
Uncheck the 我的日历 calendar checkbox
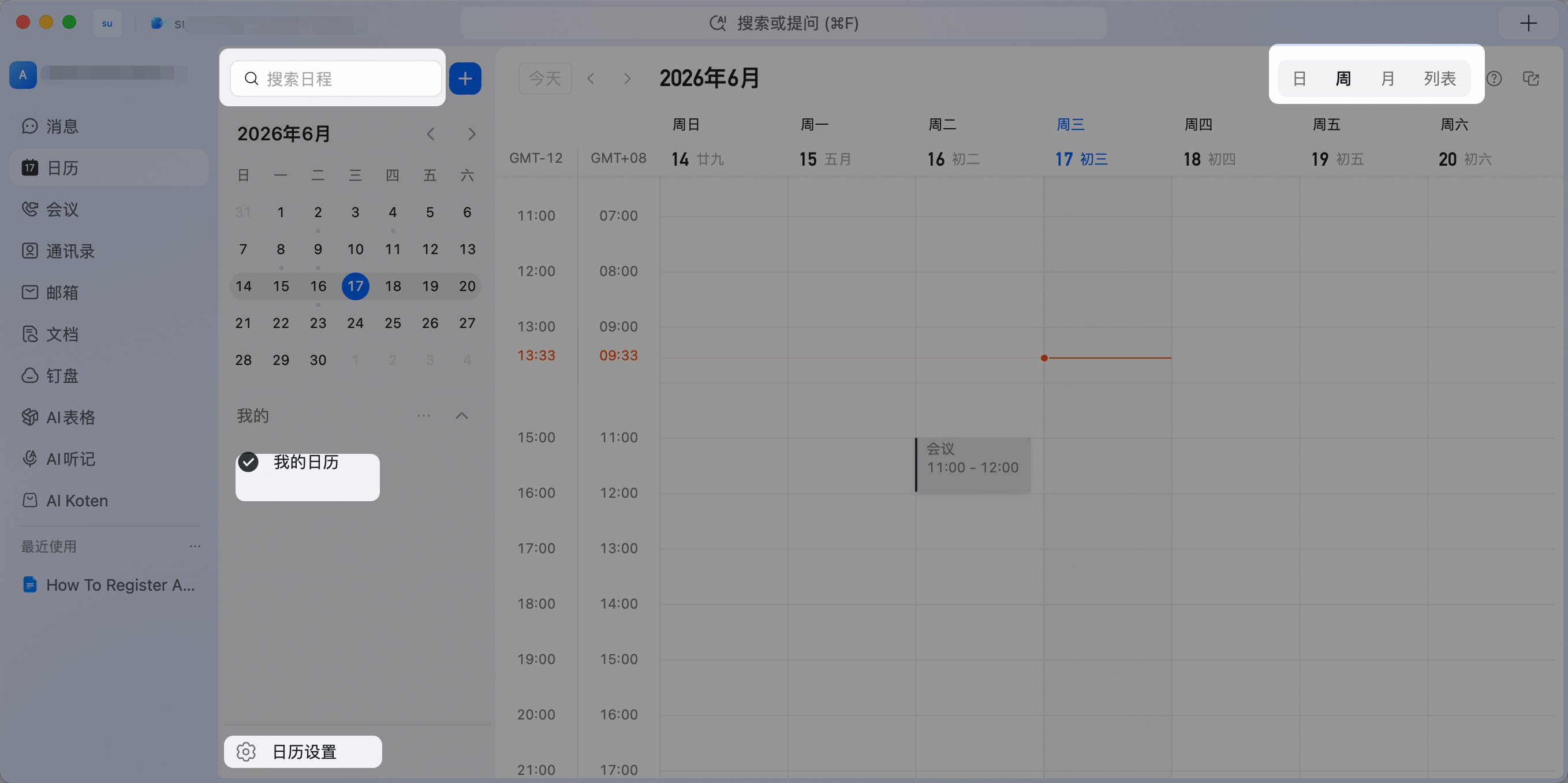pos(248,462)
